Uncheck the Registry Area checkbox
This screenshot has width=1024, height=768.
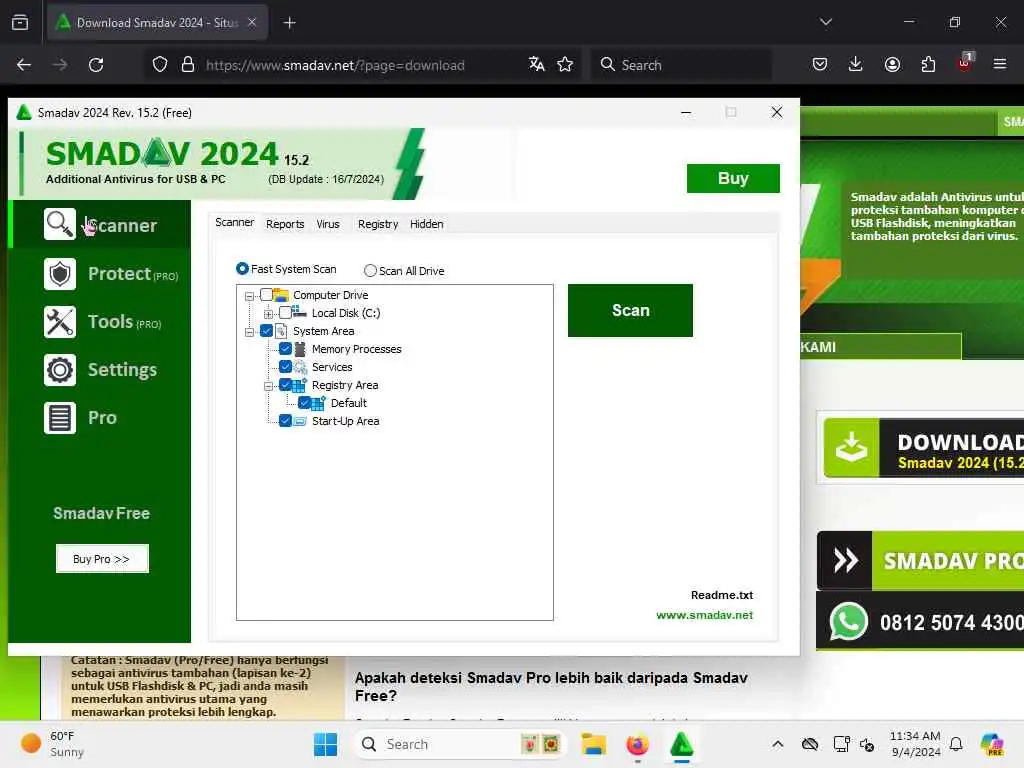(285, 385)
